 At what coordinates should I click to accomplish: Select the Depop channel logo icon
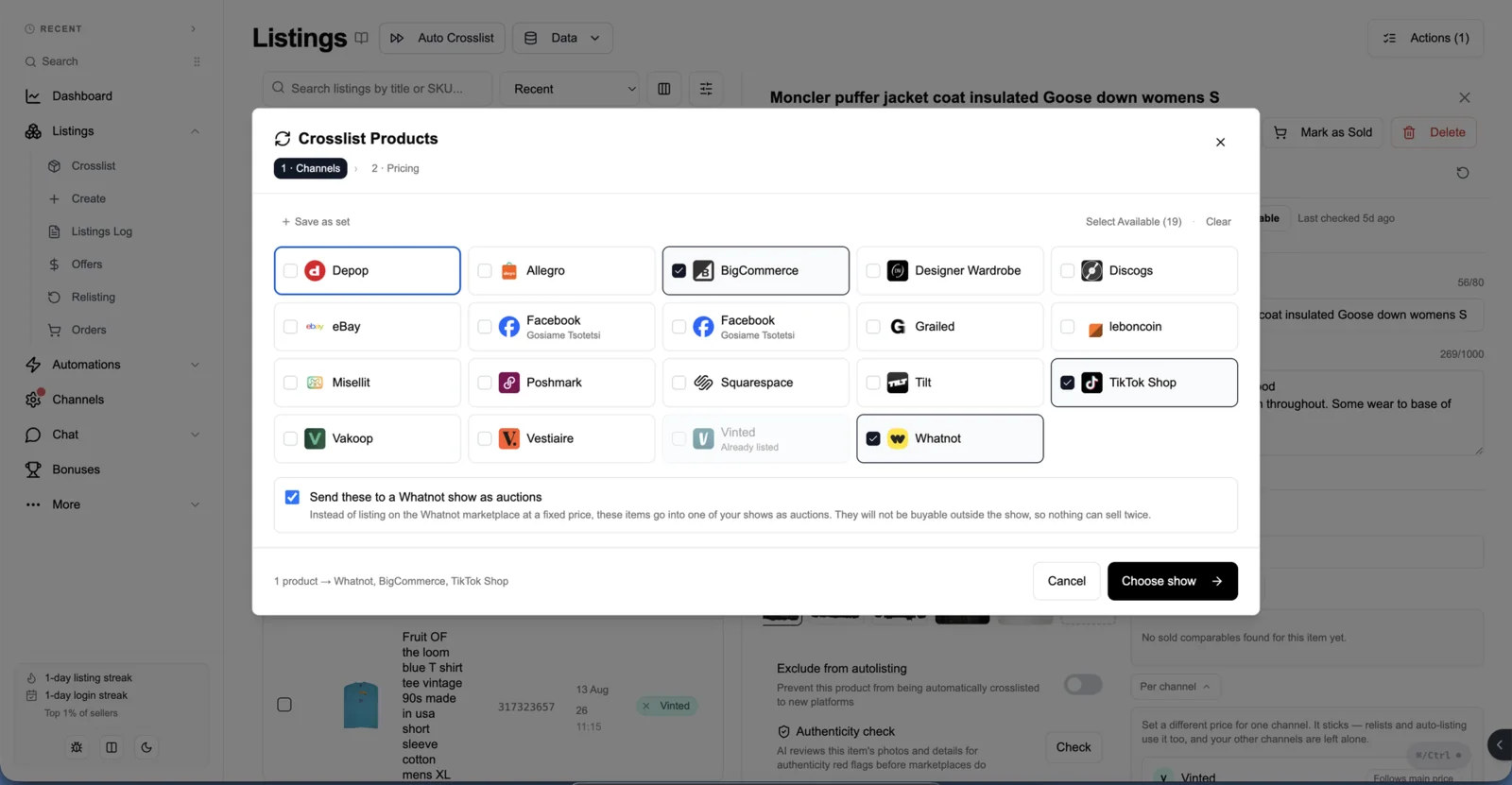[x=315, y=270]
